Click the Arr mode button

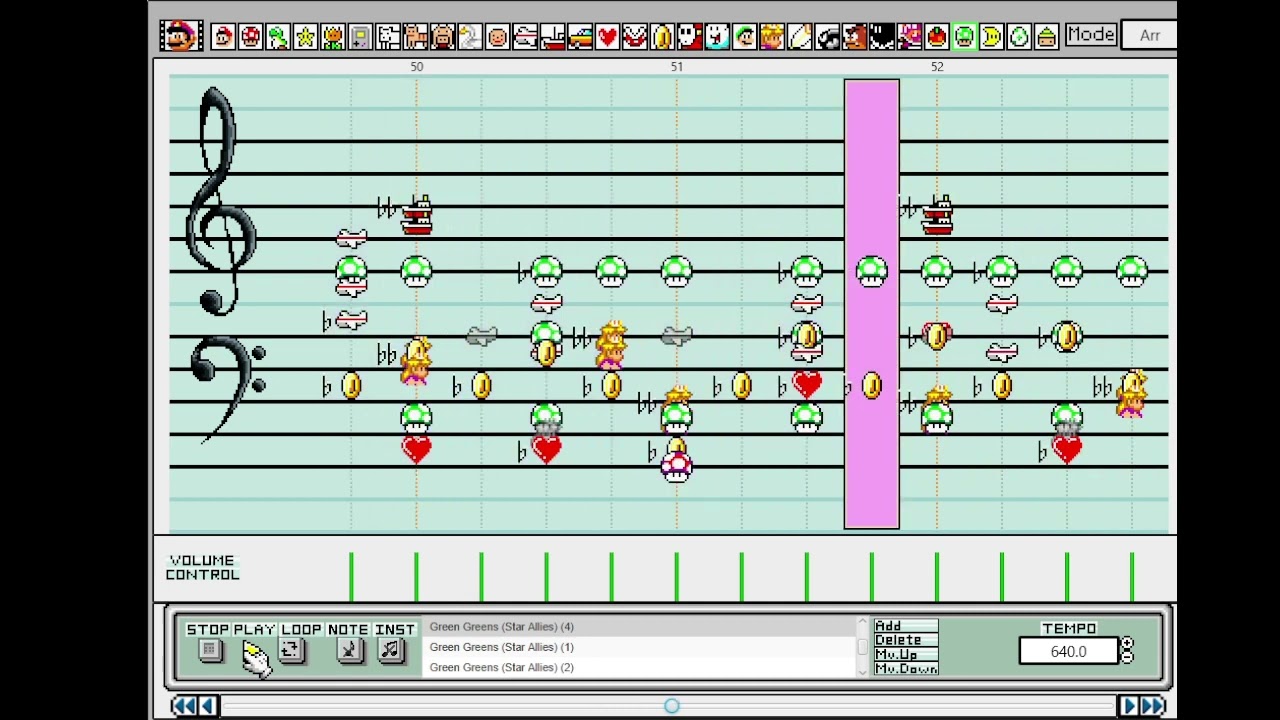pyautogui.click(x=1150, y=36)
